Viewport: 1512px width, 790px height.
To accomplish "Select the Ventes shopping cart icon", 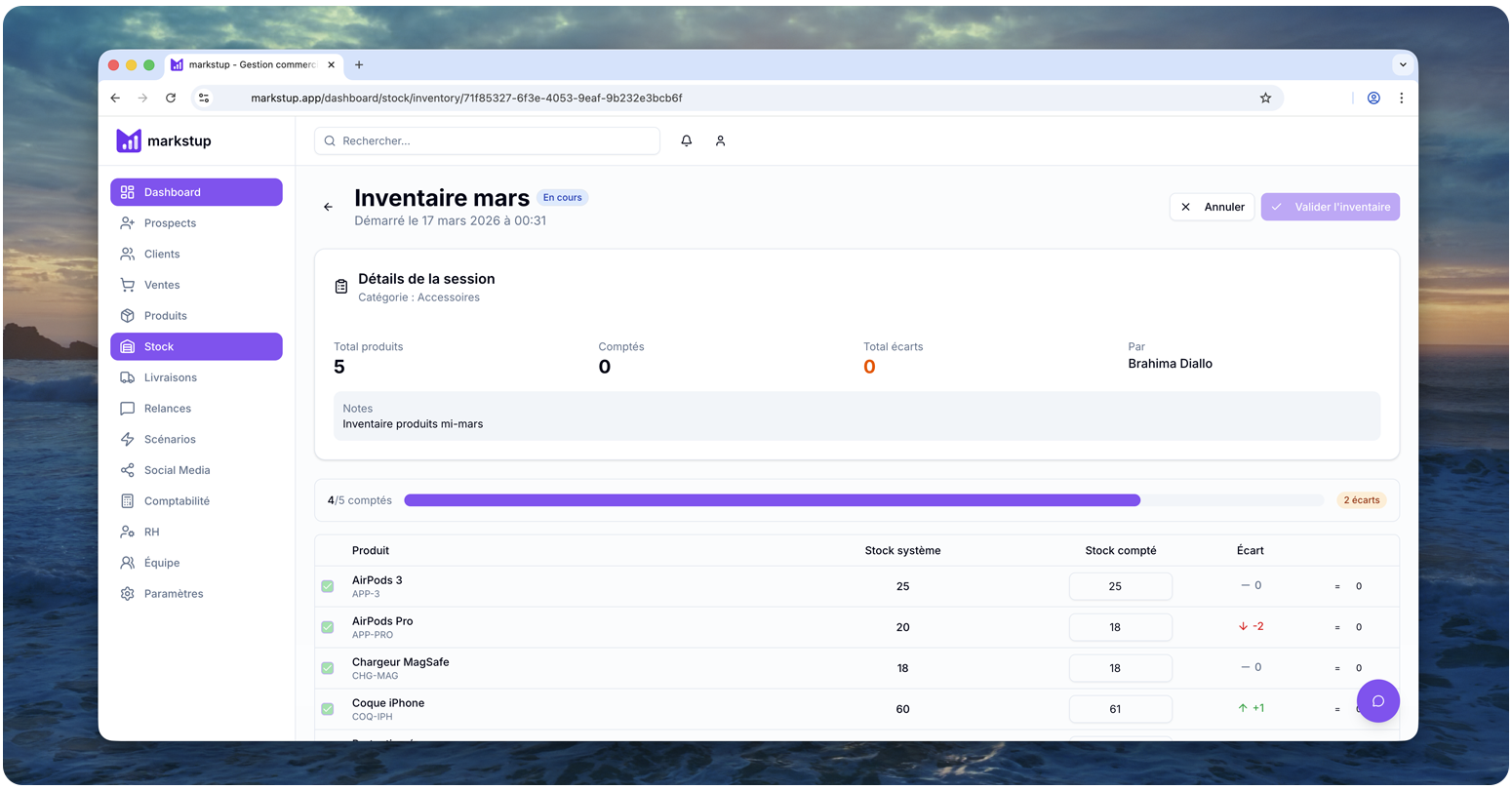I will point(130,284).
